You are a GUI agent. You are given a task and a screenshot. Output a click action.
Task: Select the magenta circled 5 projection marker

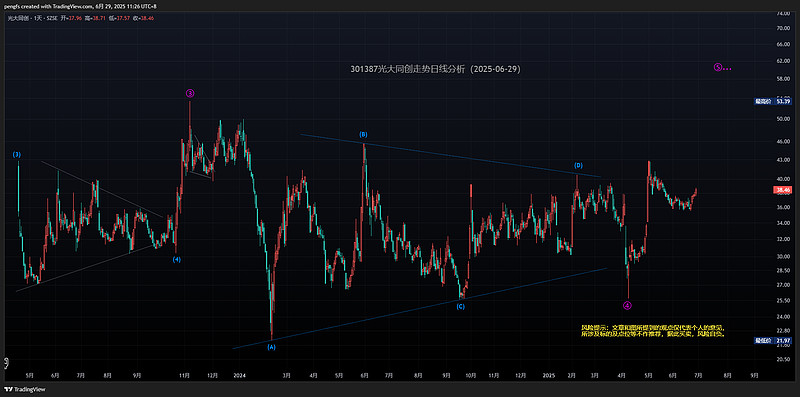tap(722, 67)
